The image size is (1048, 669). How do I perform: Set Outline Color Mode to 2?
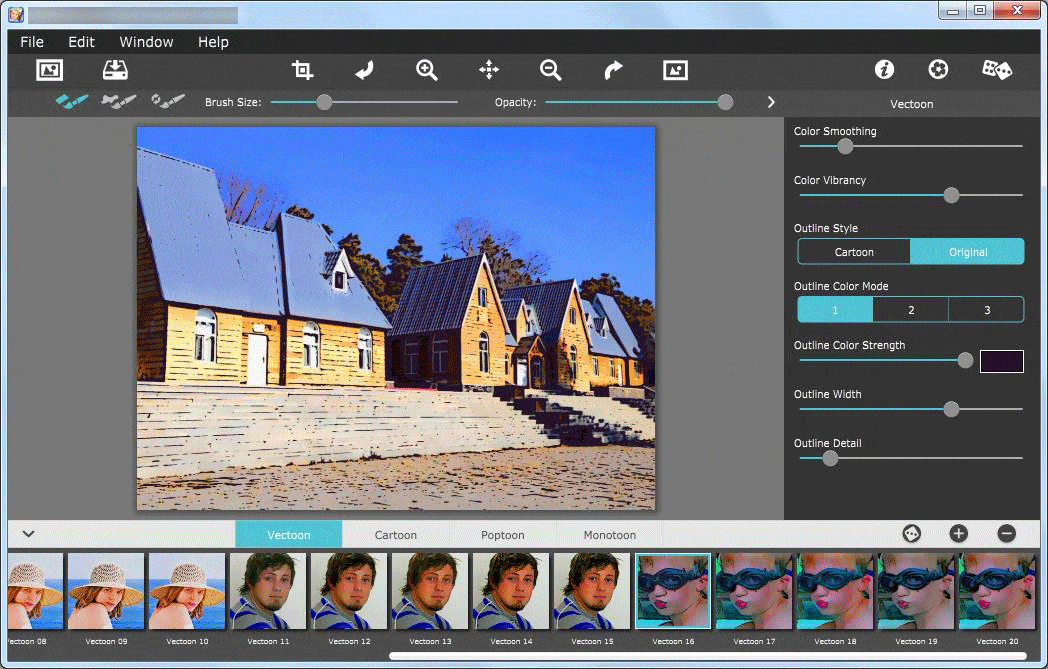[x=910, y=309]
